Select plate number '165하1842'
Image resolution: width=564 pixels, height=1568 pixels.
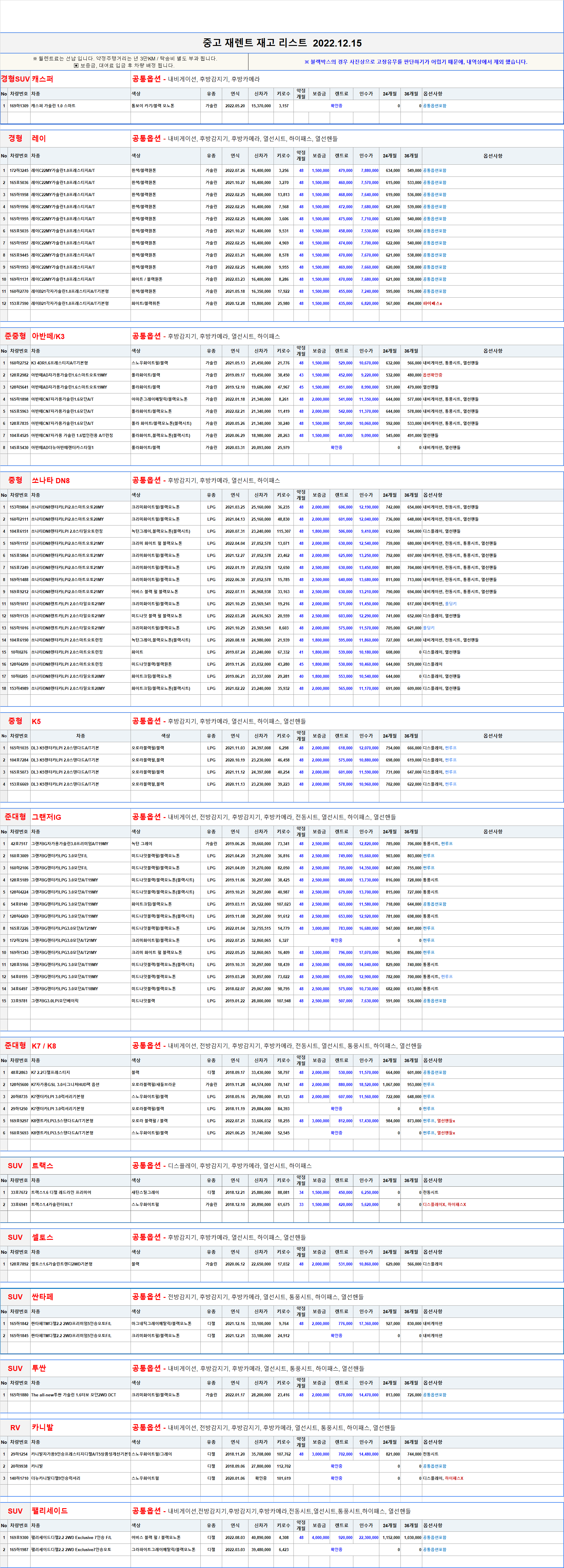tap(19, 1323)
